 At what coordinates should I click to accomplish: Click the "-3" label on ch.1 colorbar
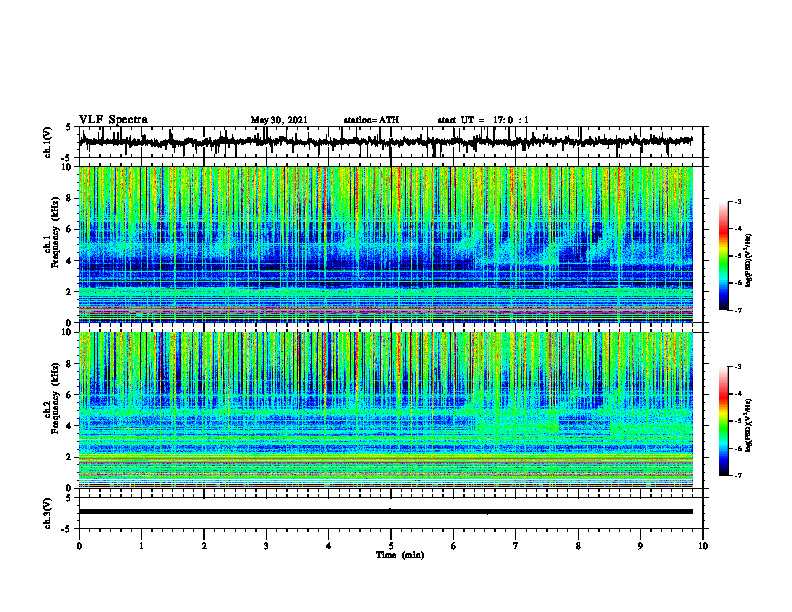pyautogui.click(x=737, y=201)
